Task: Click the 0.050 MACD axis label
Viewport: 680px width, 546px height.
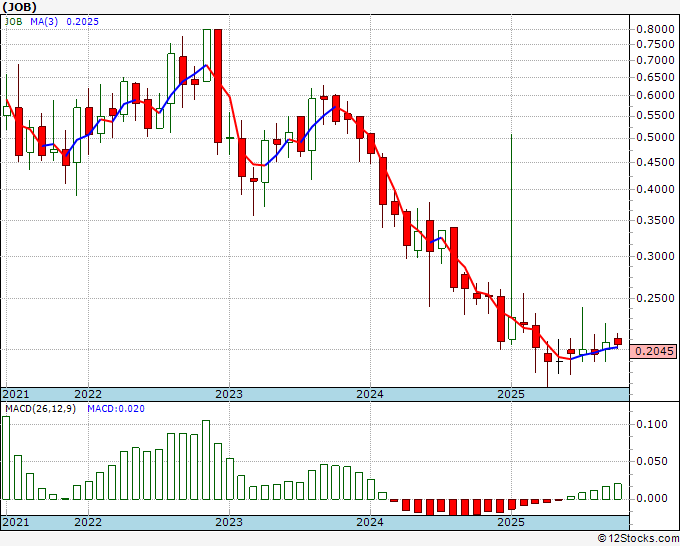Action: point(652,461)
